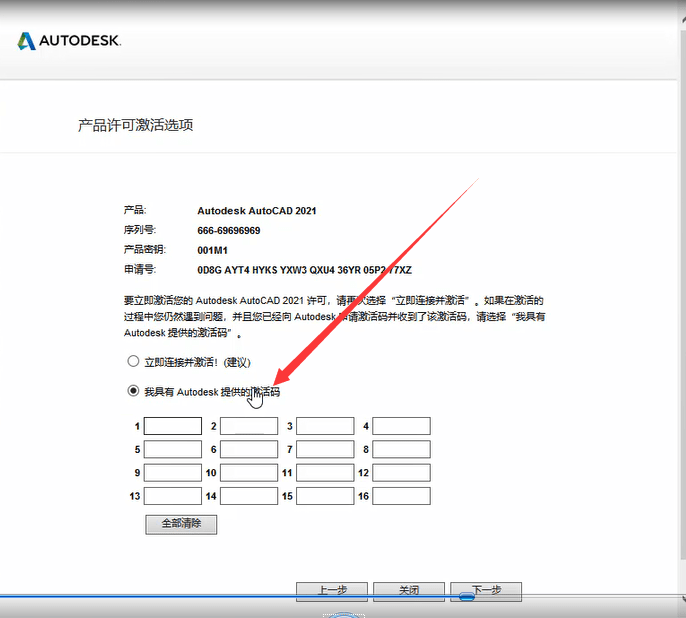
Task: Click activation code field 4
Action: click(x=401, y=426)
